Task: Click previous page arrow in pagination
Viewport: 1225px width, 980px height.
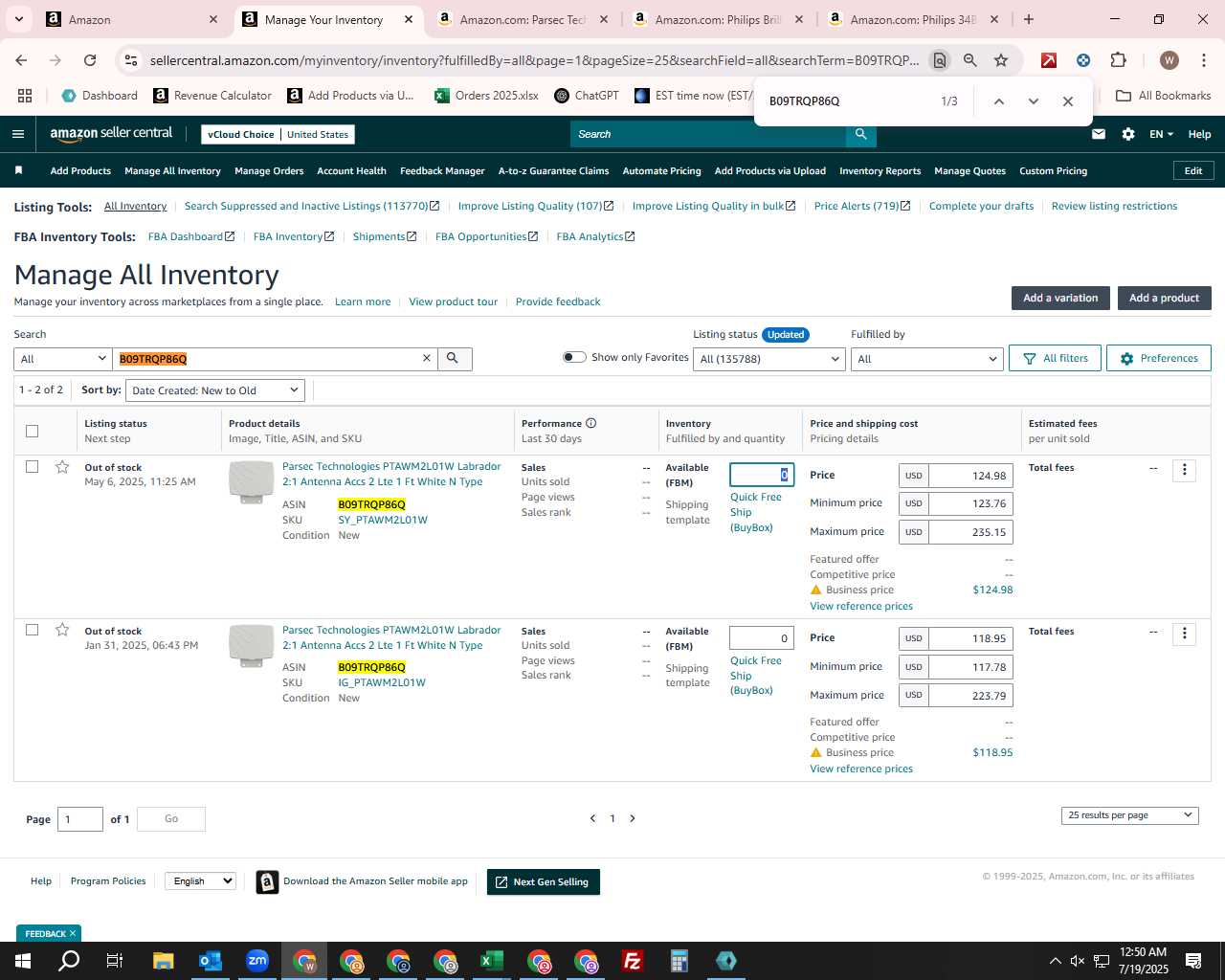Action: pos(592,818)
